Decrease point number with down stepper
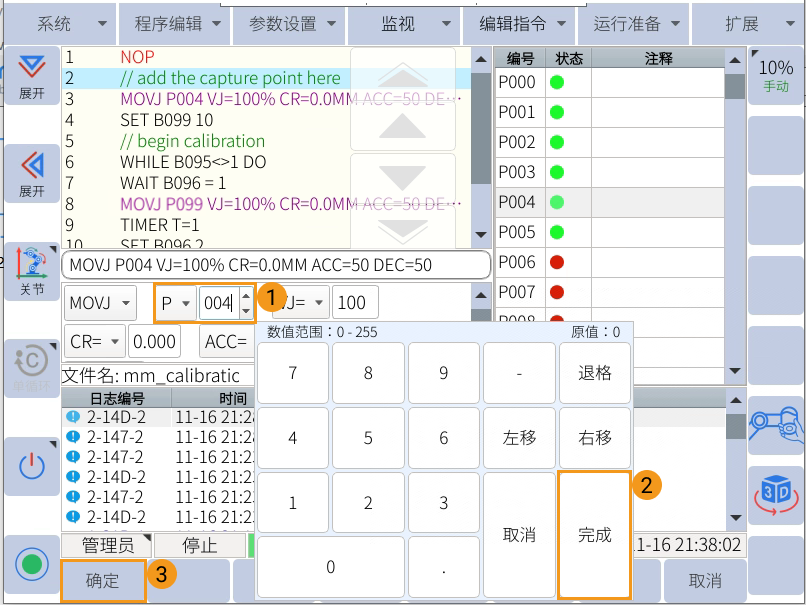Image resolution: width=806 pixels, height=605 pixels. click(246, 310)
